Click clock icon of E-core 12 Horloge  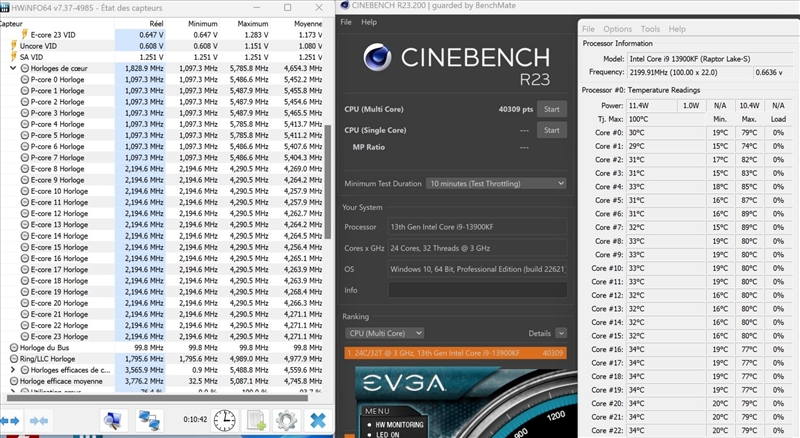[x=24, y=213]
